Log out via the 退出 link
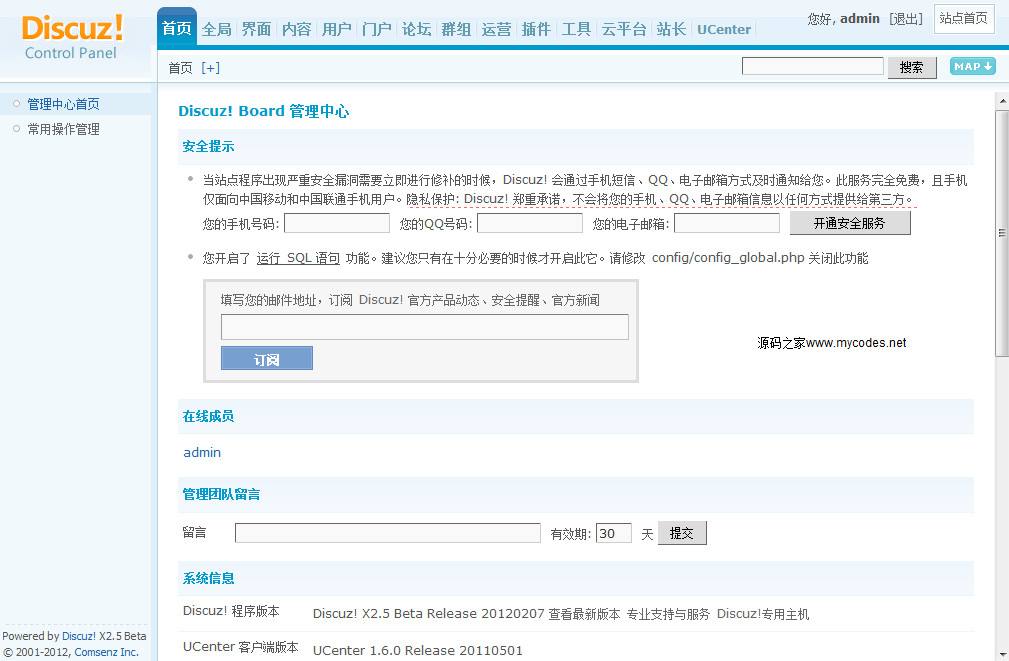 coord(905,18)
